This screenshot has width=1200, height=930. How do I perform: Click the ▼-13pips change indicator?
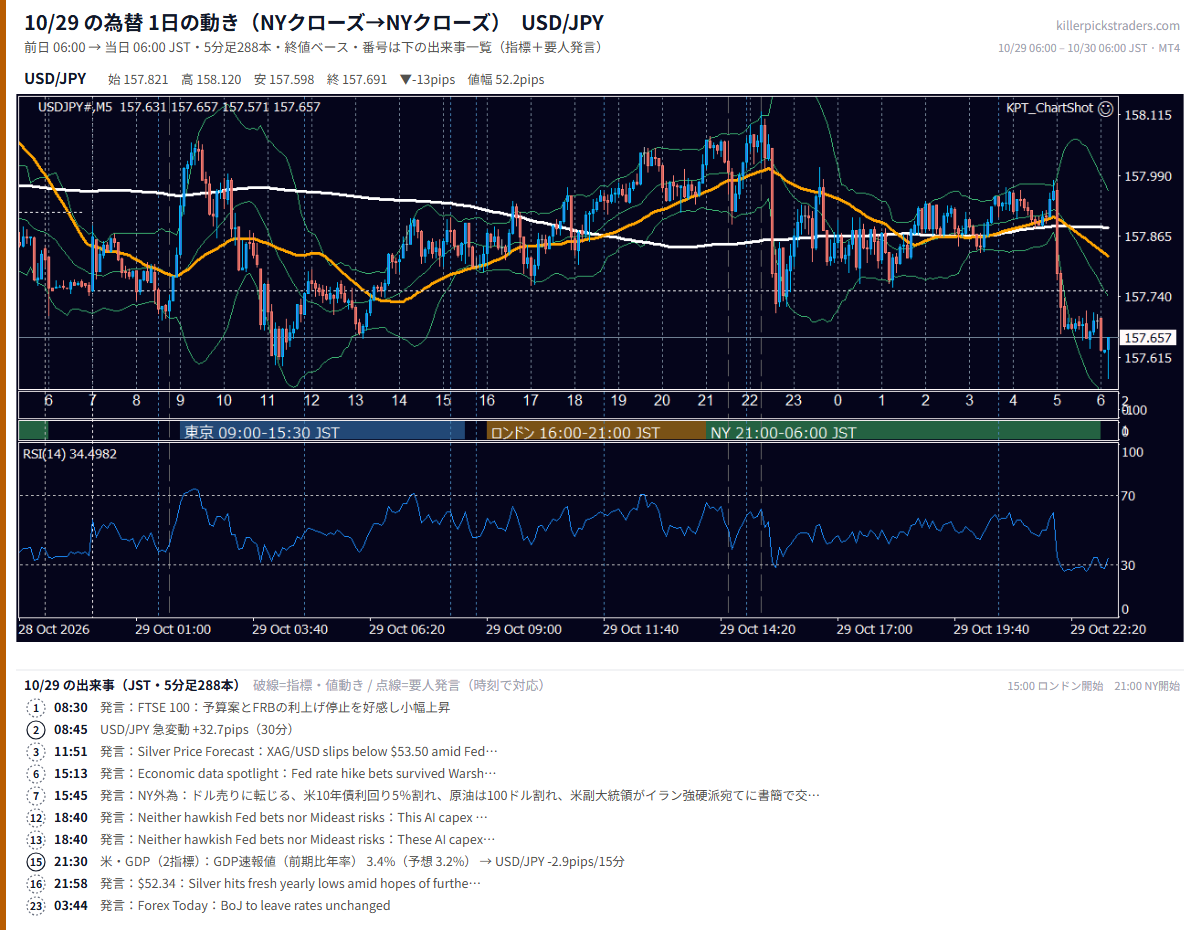point(427,79)
